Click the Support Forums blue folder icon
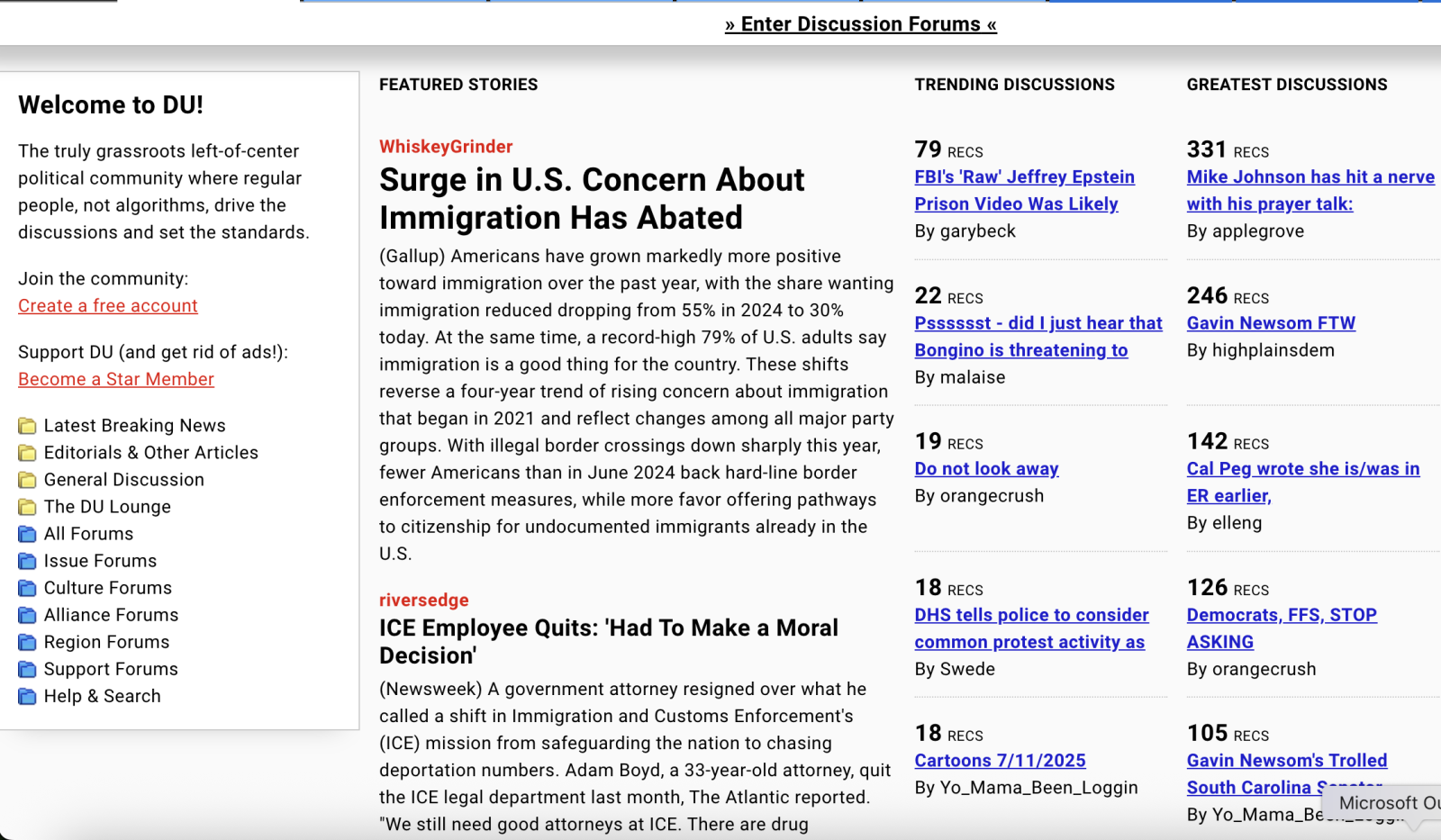Screen dimensions: 1441x840 (x=28, y=669)
